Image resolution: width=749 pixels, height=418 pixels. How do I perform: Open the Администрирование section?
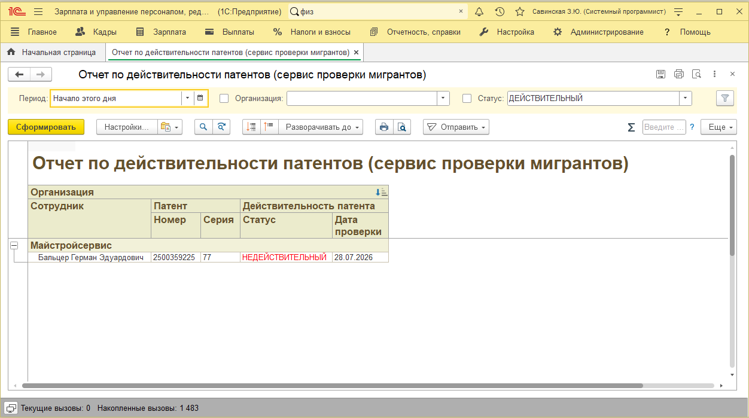[x=599, y=32]
